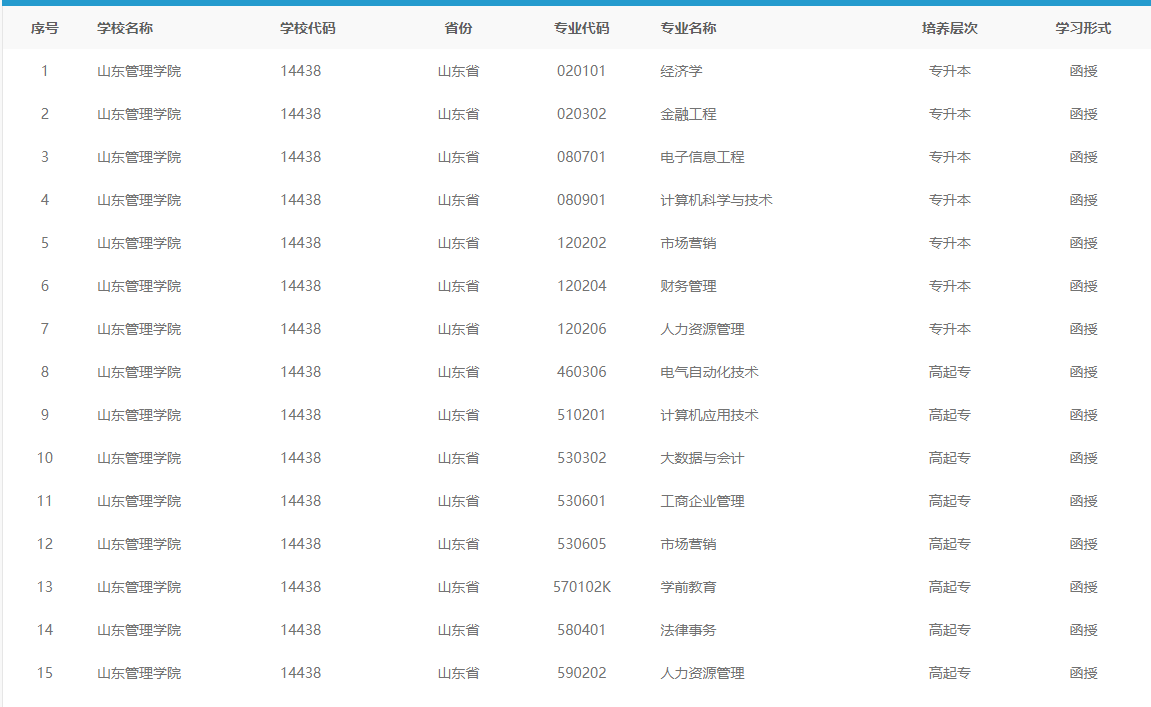This screenshot has width=1151, height=707.
Task: Click row number 9 in 序号 column
Action: 45,416
